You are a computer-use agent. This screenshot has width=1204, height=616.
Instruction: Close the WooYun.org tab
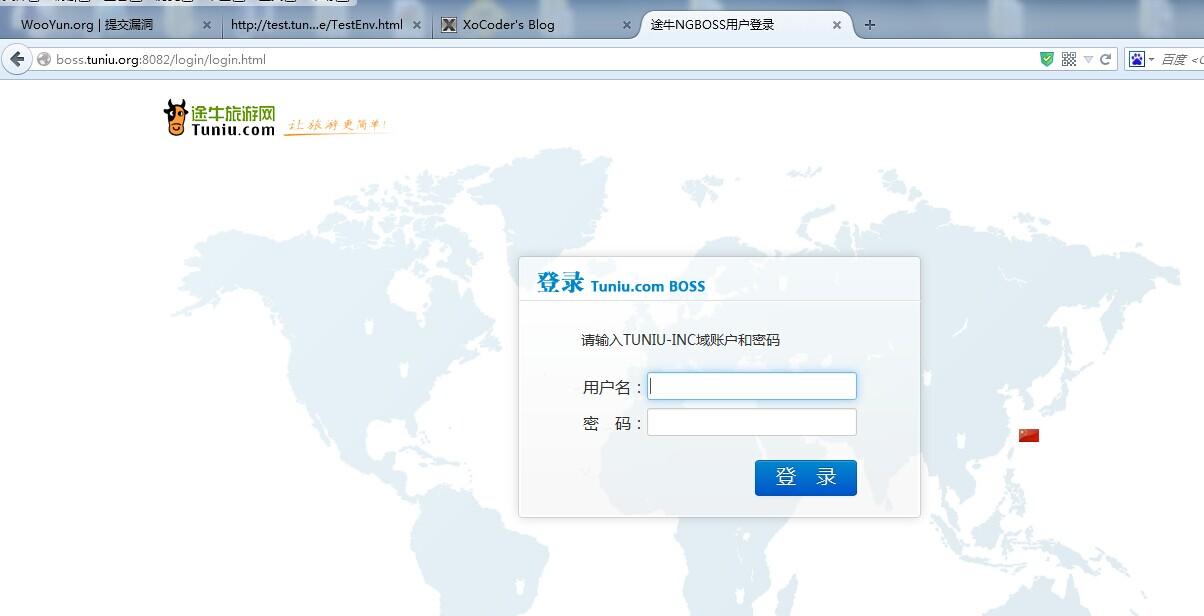pos(207,25)
